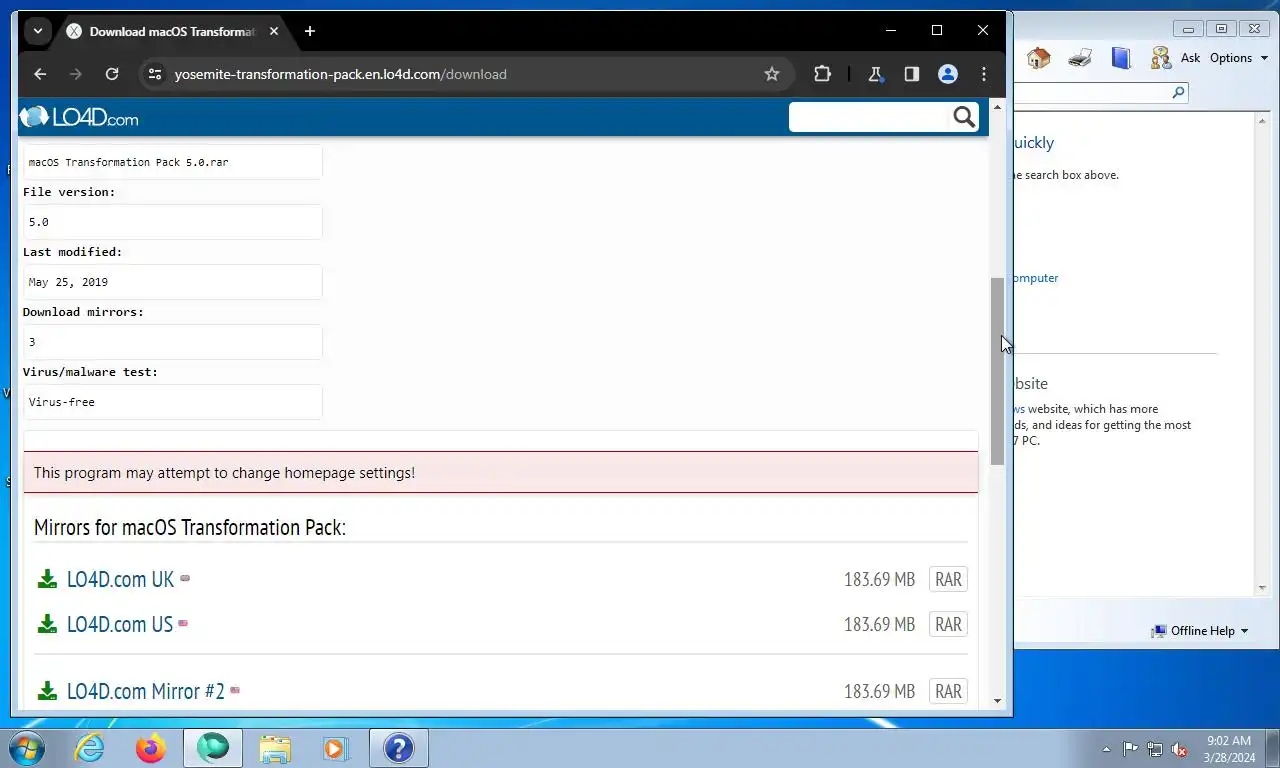1280x768 pixels.
Task: Reload the lo4d download page
Action: pos(112,74)
